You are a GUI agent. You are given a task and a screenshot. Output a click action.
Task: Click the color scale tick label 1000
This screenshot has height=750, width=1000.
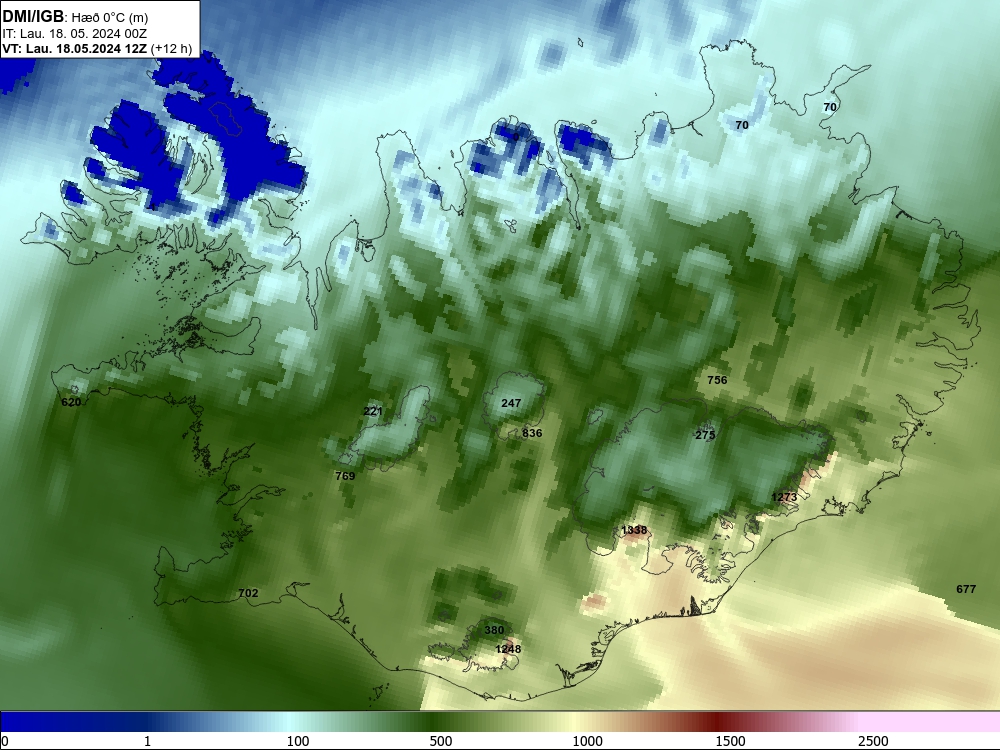click(587, 741)
